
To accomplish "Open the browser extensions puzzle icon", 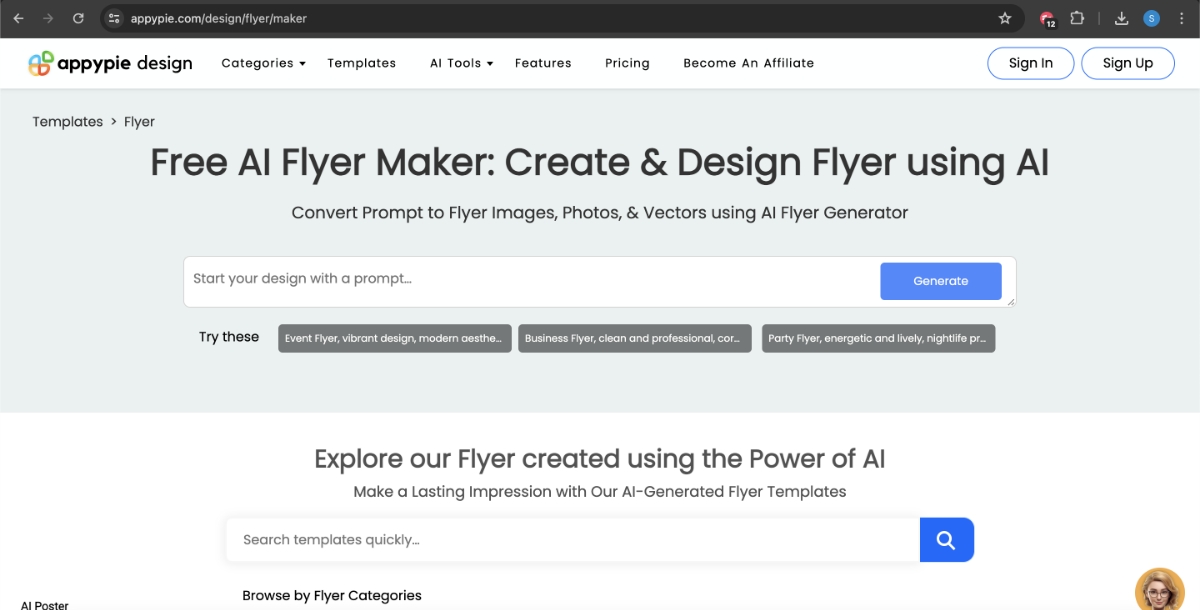I will (1077, 18).
